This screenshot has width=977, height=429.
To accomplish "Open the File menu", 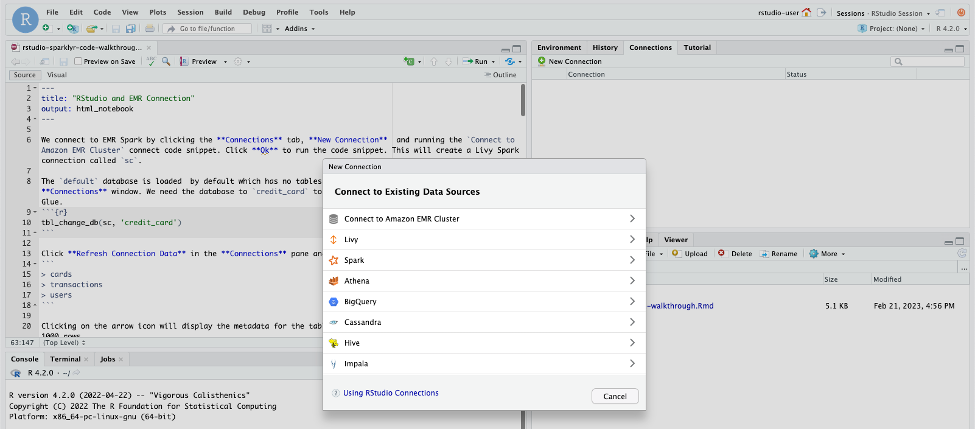I will pos(52,12).
